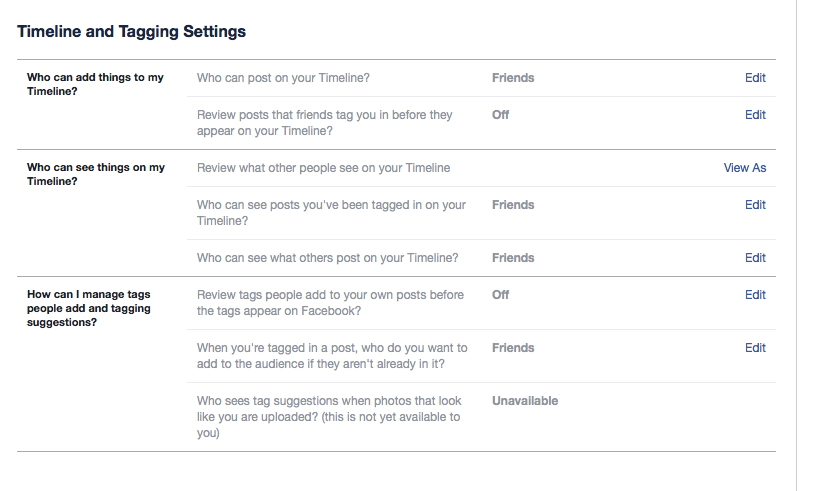Click the Off value for Timeline post review
The height and width of the screenshot is (491, 818).
point(500,115)
